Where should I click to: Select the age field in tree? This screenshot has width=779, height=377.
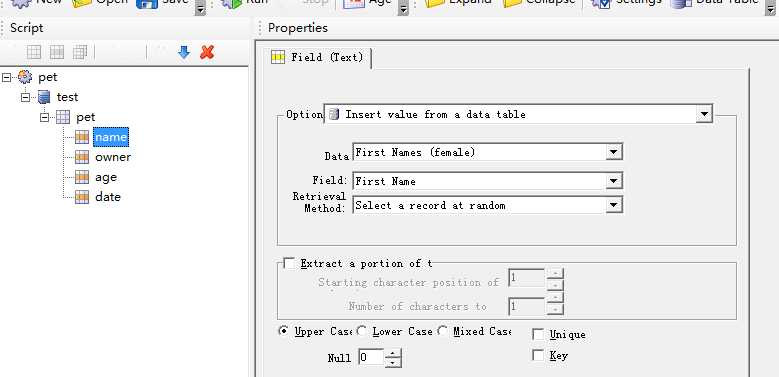point(106,177)
